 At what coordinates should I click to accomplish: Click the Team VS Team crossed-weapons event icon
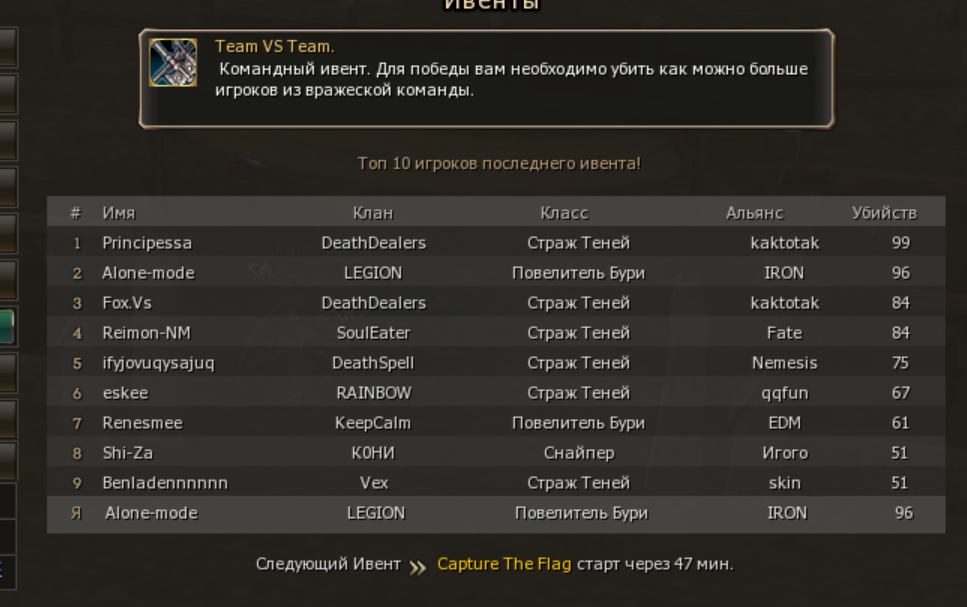click(173, 62)
